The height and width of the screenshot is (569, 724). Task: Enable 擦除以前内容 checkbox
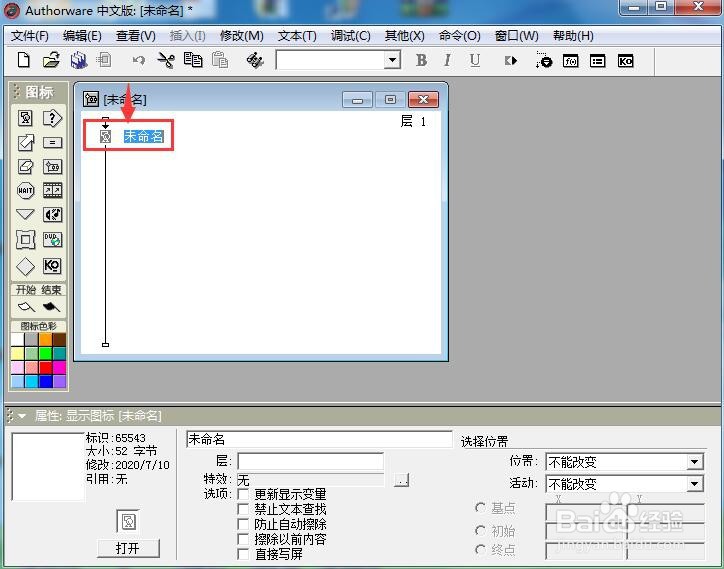coord(243,539)
